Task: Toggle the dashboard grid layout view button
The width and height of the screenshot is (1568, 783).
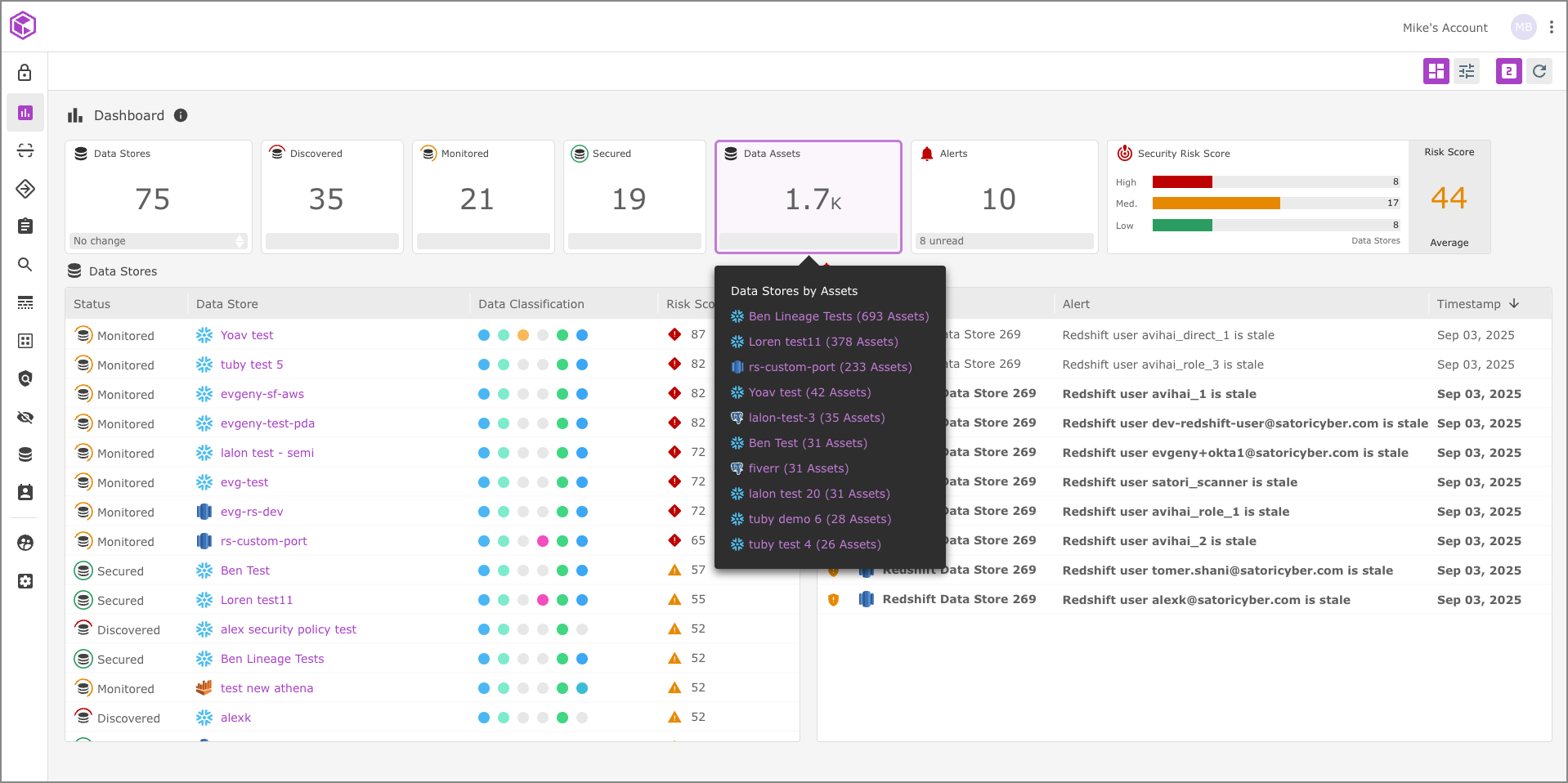Action: [x=1436, y=71]
